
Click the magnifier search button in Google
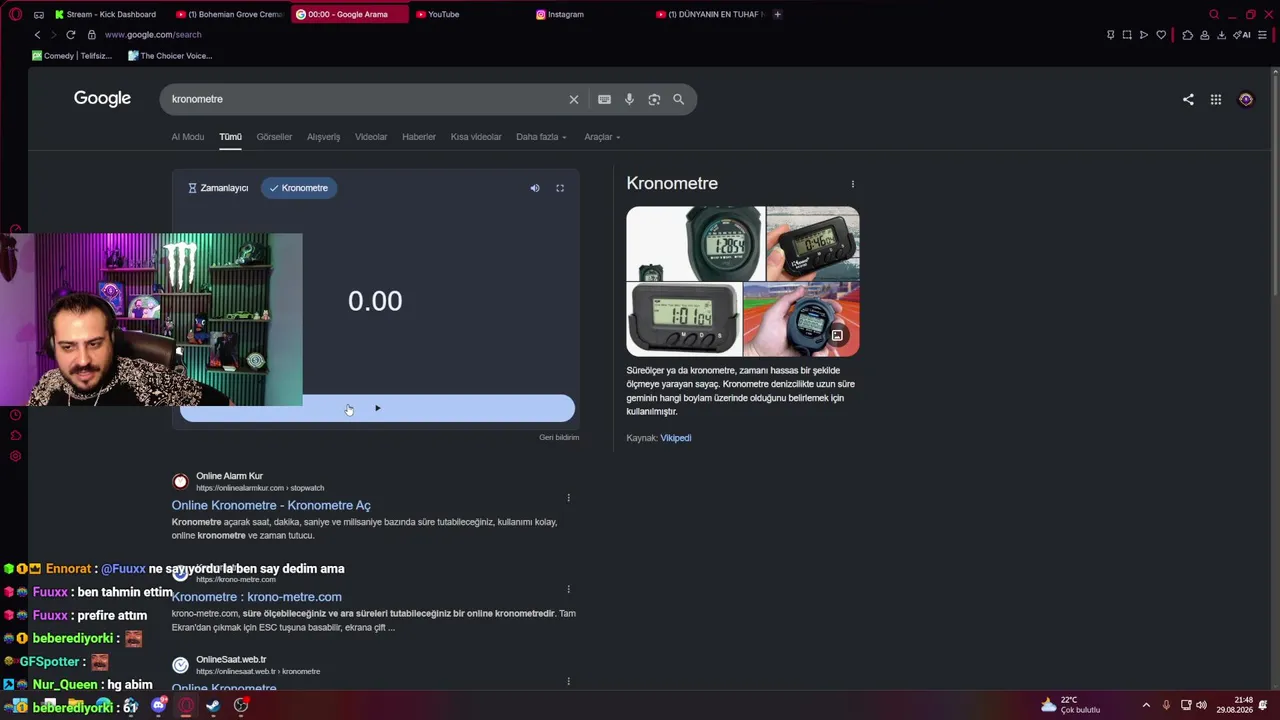[679, 99]
